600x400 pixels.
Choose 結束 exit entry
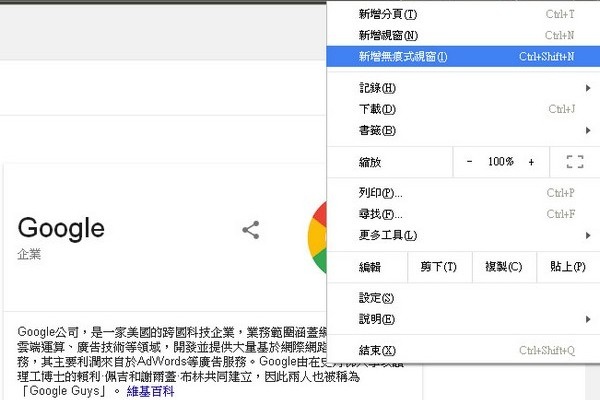tap(463, 350)
